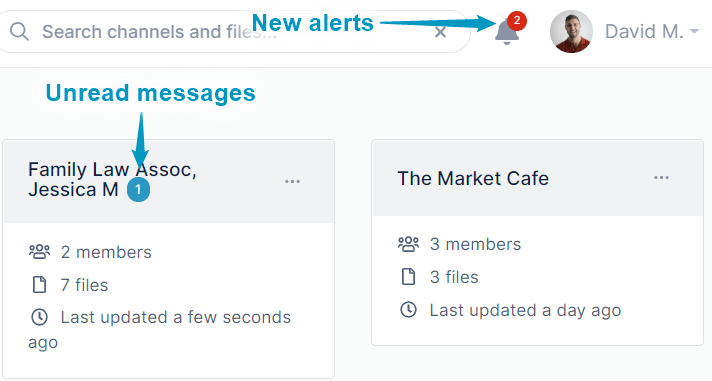712x381 pixels.
Task: Open The Market Cafe options menu
Action: click(661, 178)
